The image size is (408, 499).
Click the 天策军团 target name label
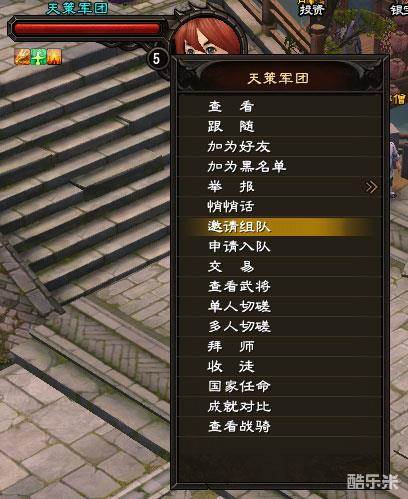tap(77, 9)
